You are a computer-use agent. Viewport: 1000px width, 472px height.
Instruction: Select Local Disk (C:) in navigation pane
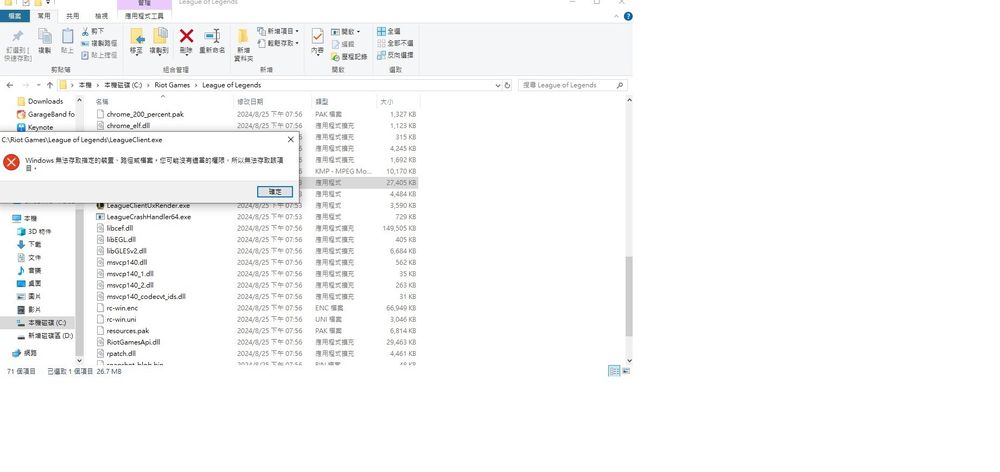click(x=46, y=323)
